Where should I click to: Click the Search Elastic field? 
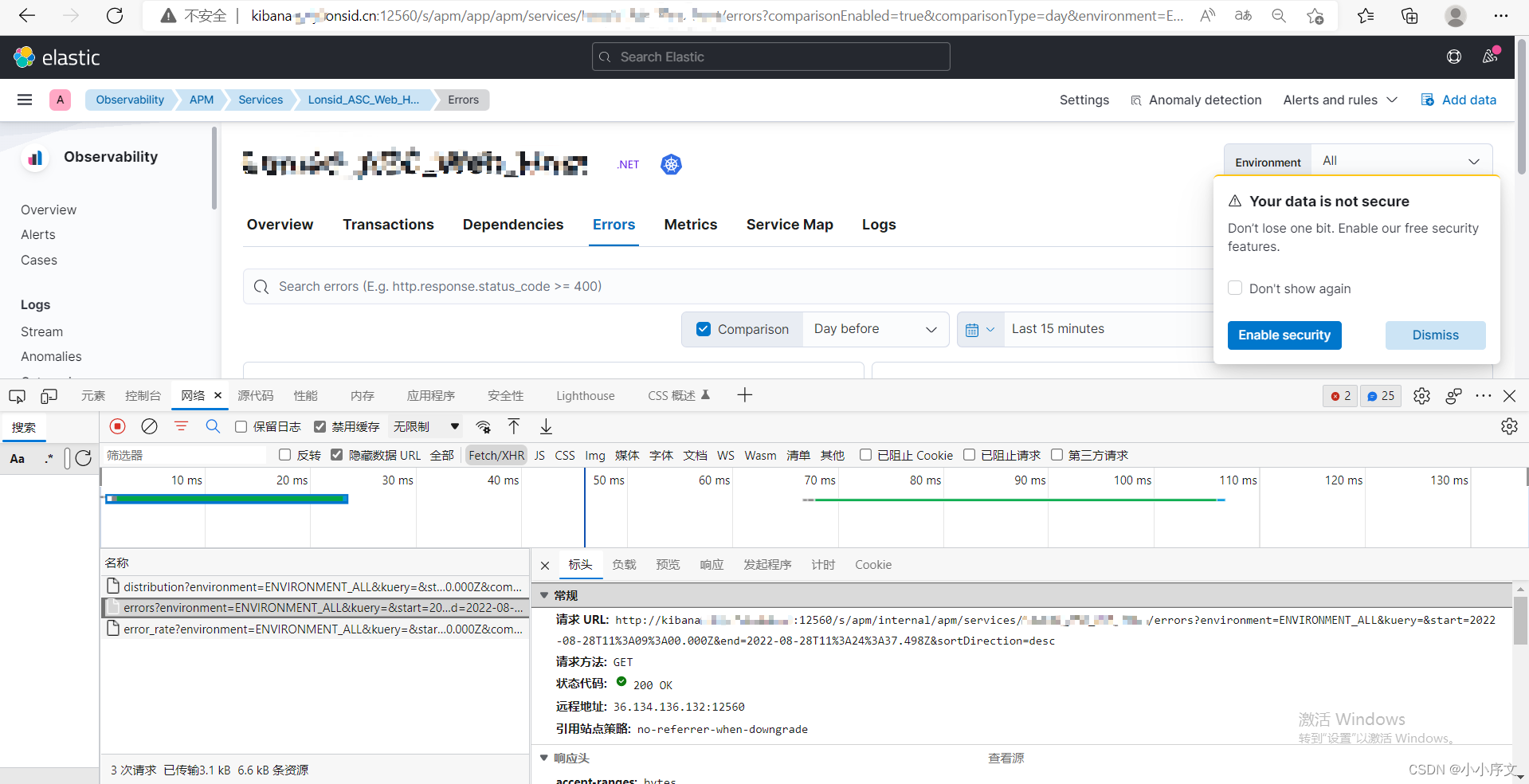click(x=770, y=57)
